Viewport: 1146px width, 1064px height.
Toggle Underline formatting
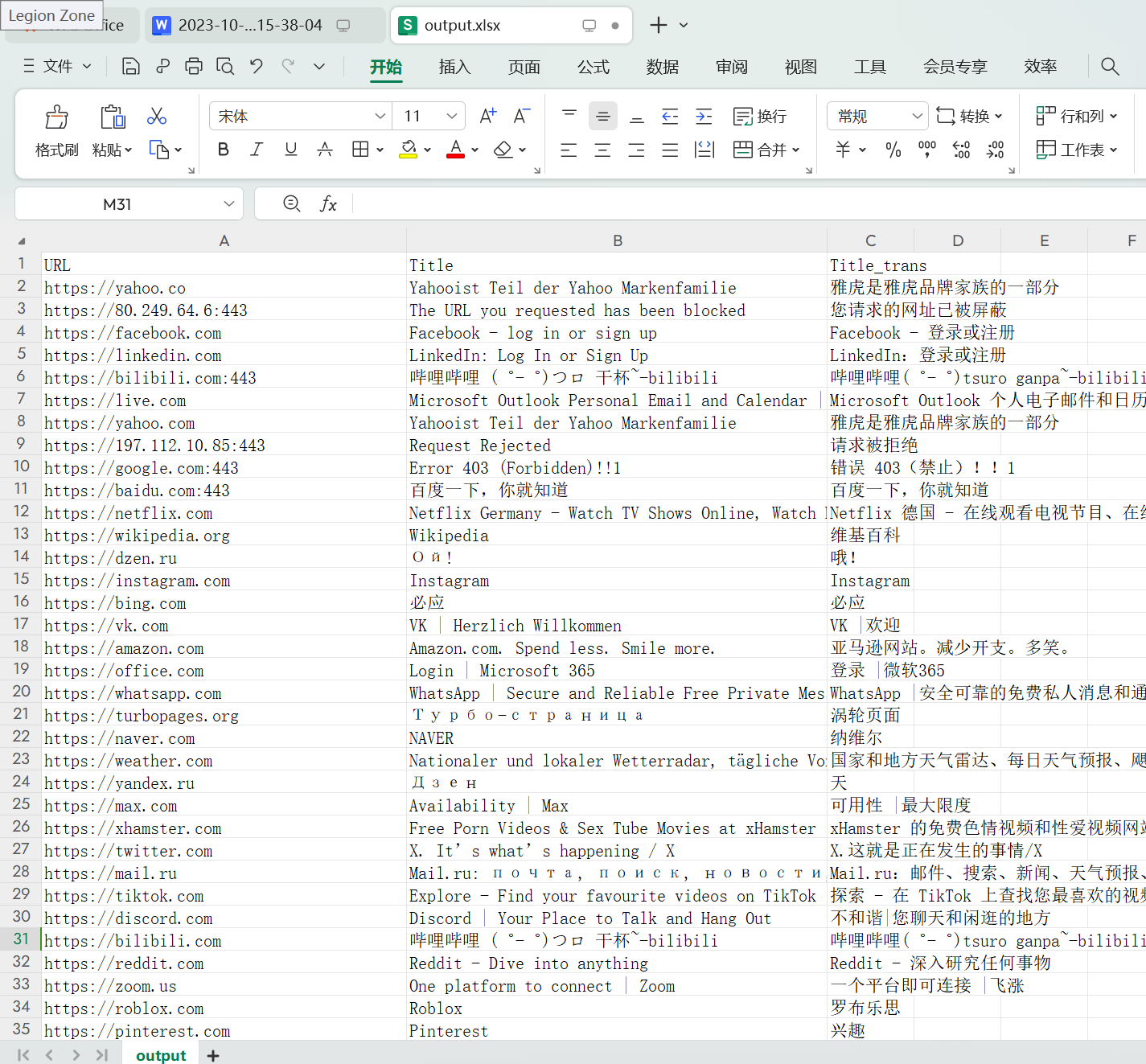[x=291, y=150]
